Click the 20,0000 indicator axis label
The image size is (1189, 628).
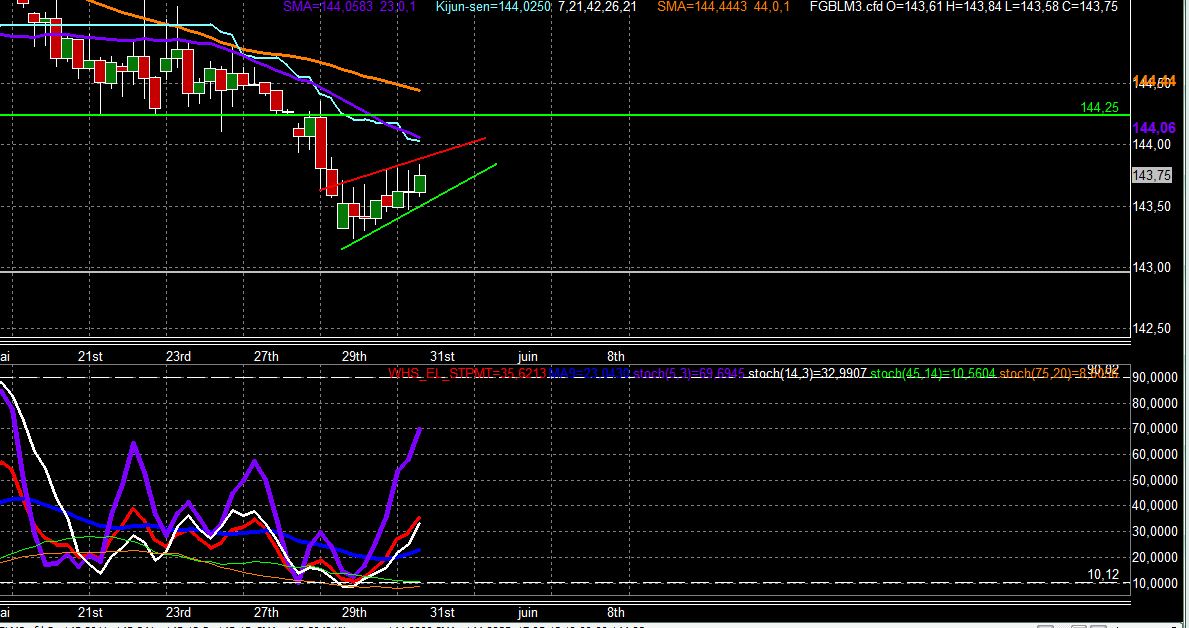coord(1156,557)
